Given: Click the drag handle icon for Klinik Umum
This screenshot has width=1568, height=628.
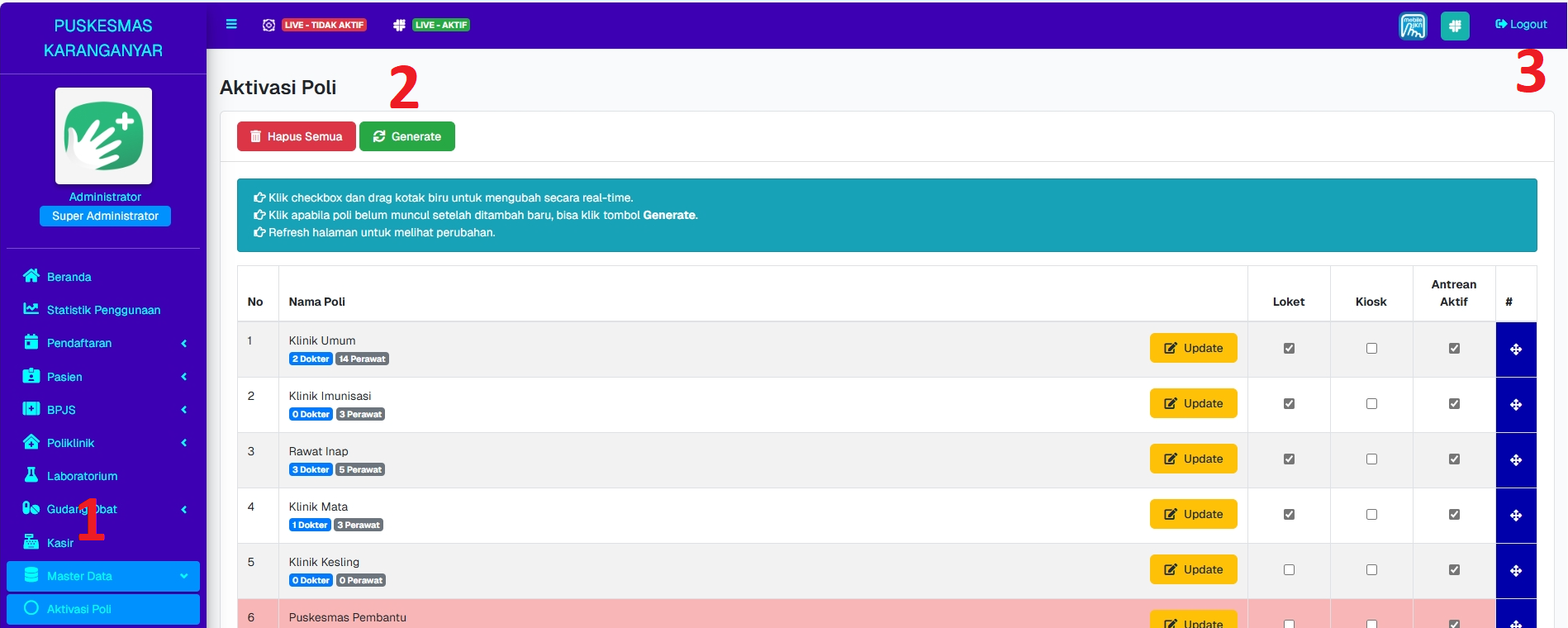Looking at the screenshot, I should pos(1516,350).
